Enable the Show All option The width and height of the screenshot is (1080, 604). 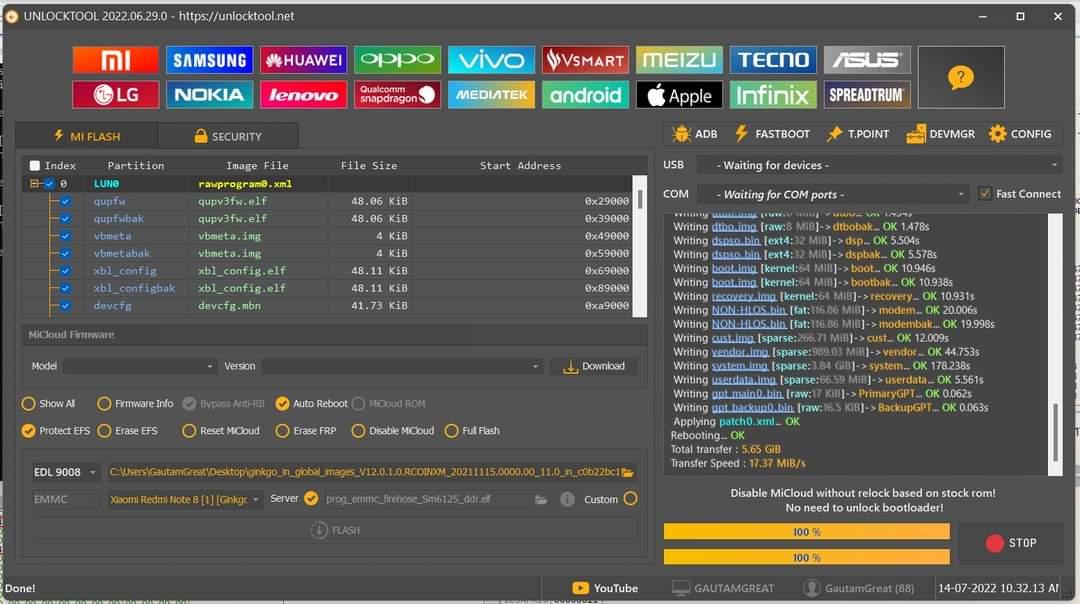coord(28,404)
